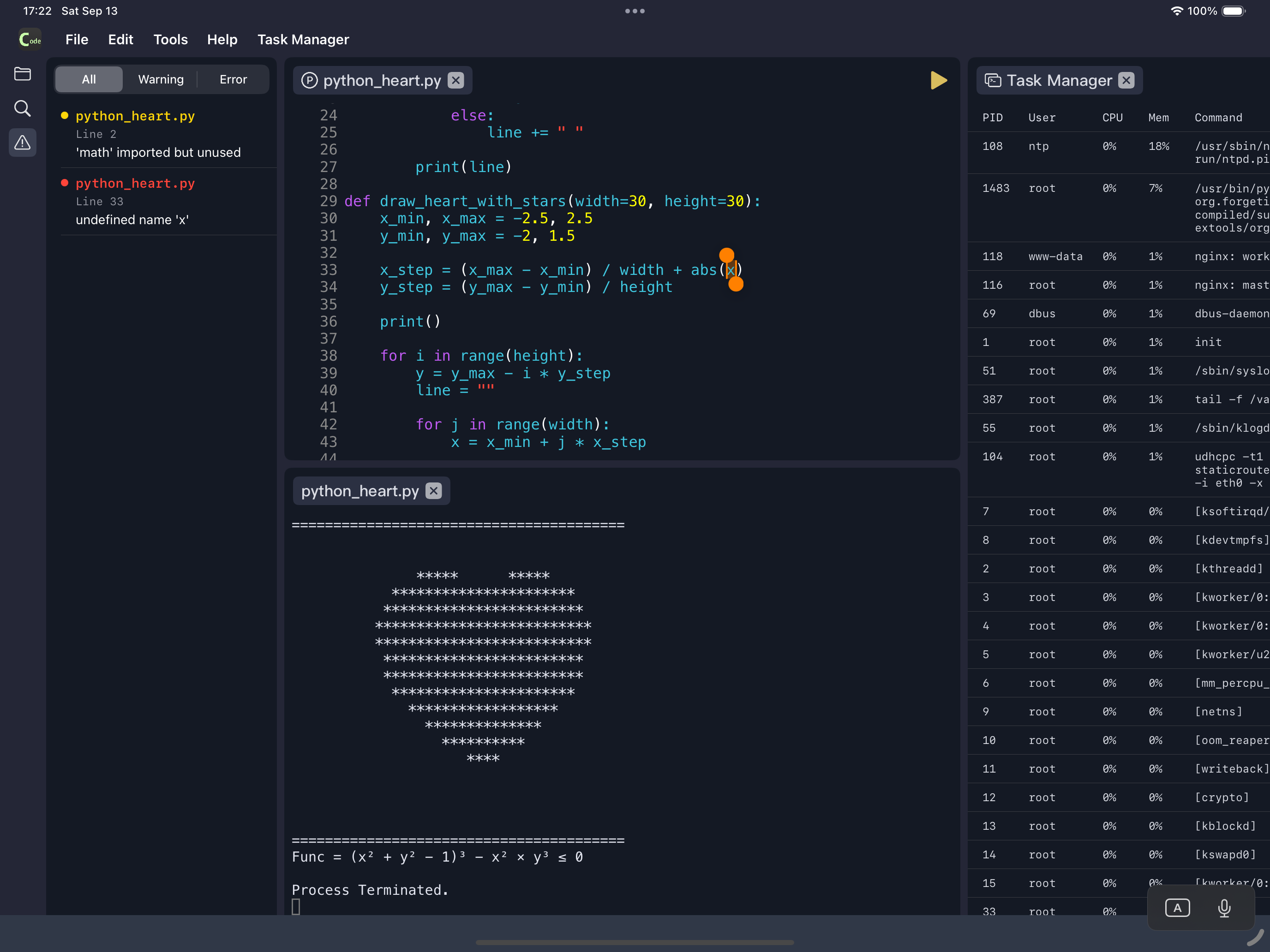Select the Warning filter segment
The image size is (1270, 952).
click(161, 79)
